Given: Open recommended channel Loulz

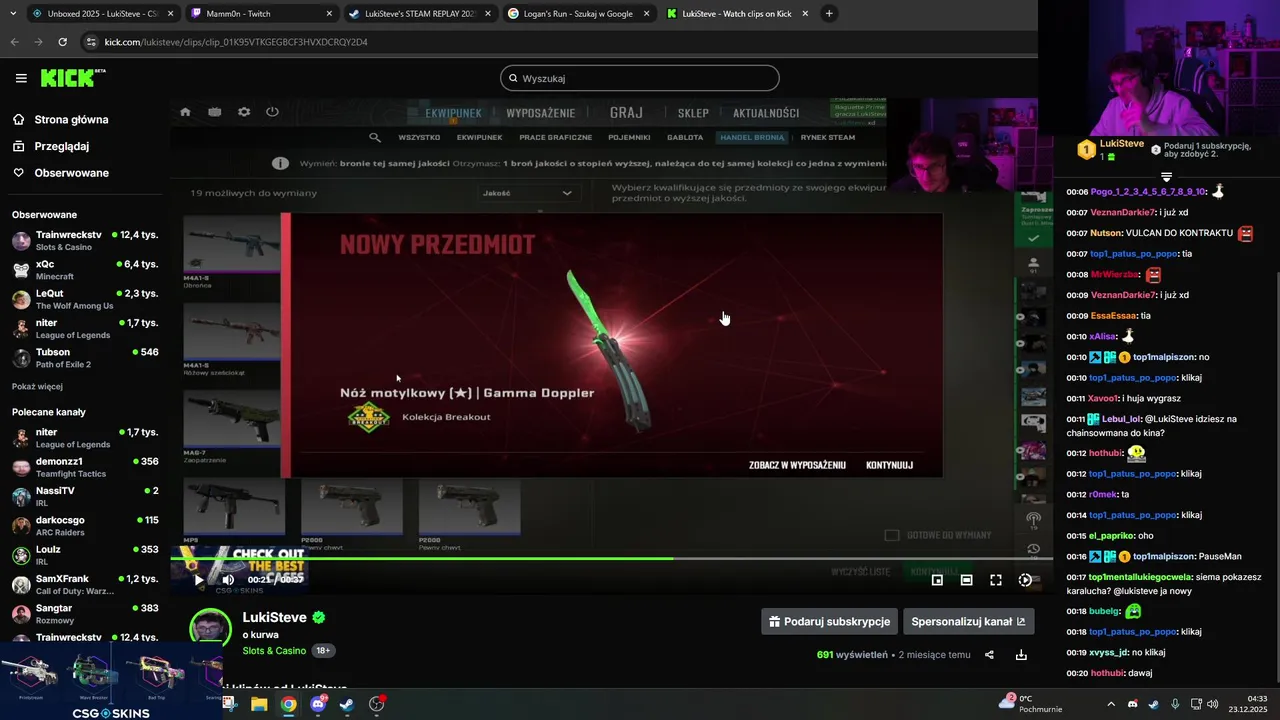Looking at the screenshot, I should tap(83, 555).
